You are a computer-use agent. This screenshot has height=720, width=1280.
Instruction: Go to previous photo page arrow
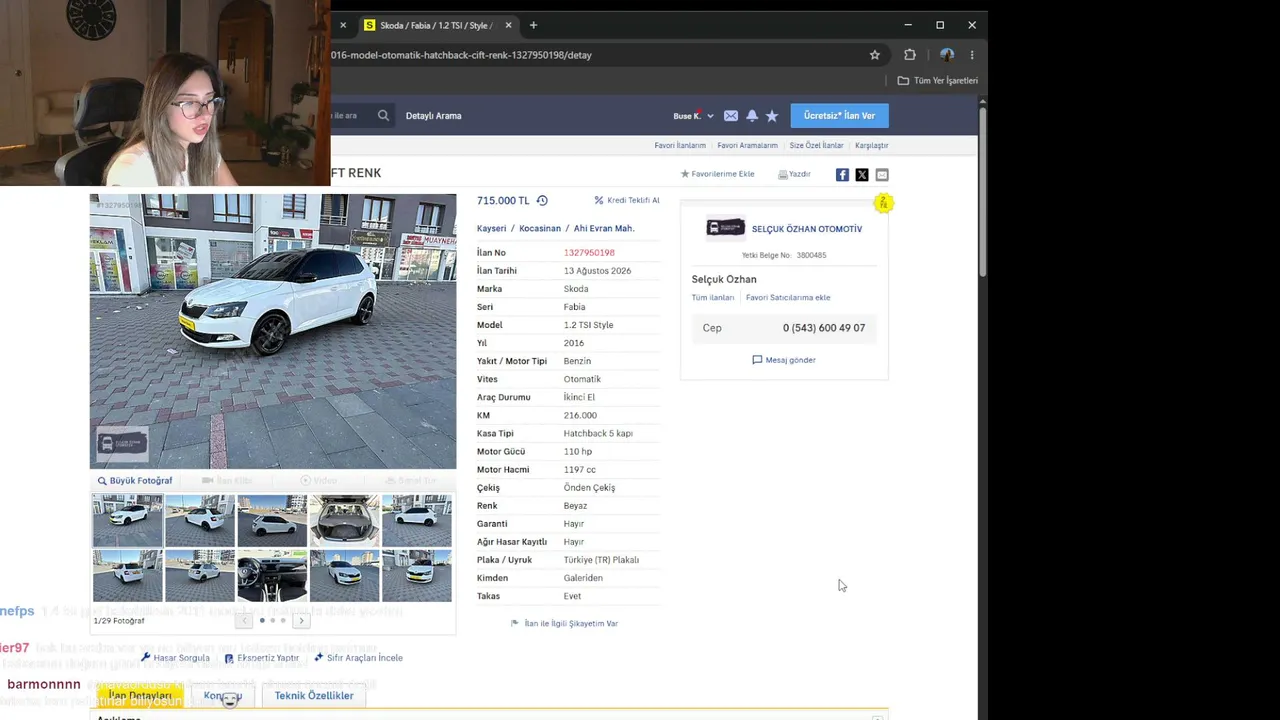click(244, 621)
